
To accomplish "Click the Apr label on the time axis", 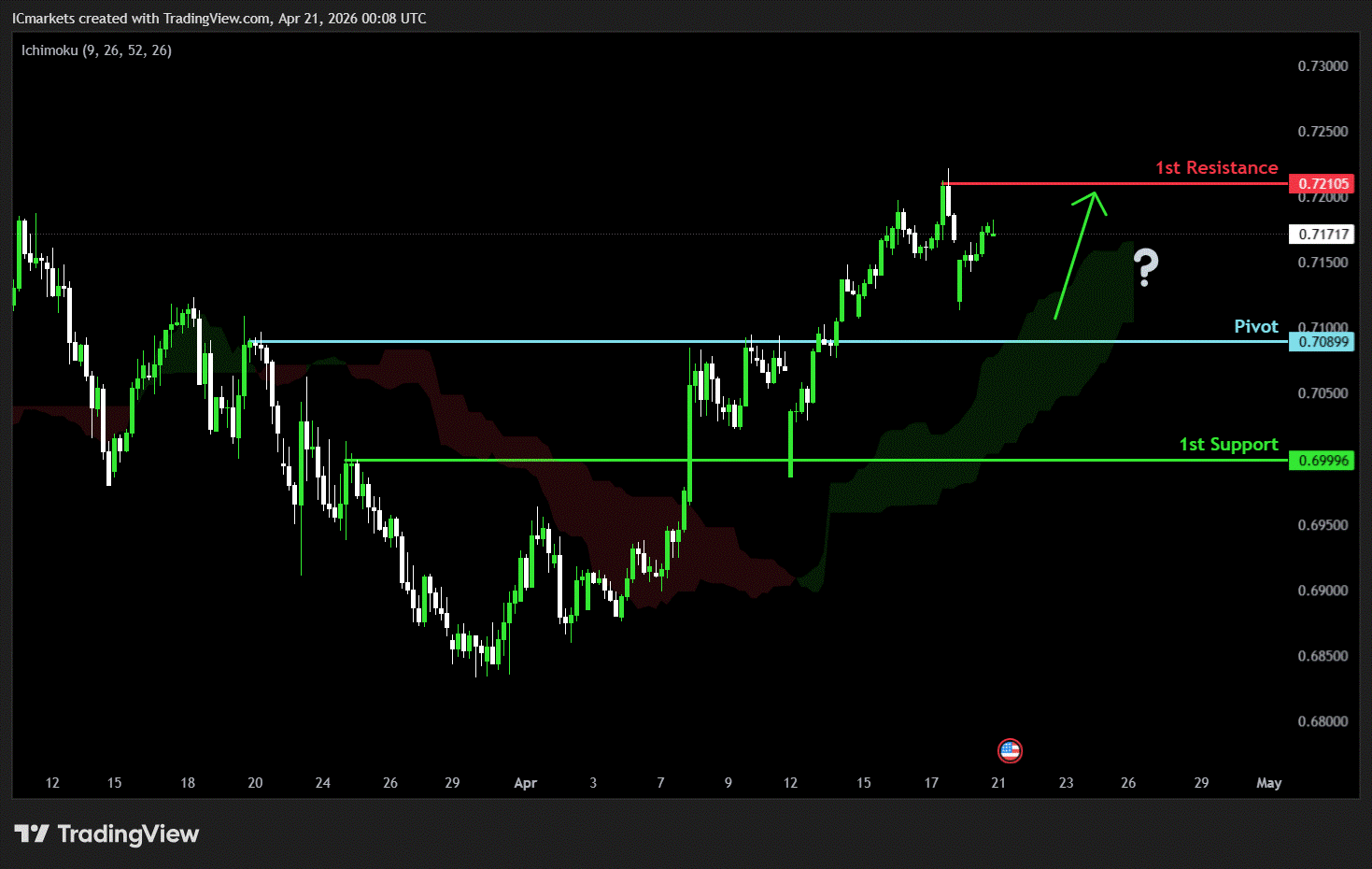I will coord(525,783).
